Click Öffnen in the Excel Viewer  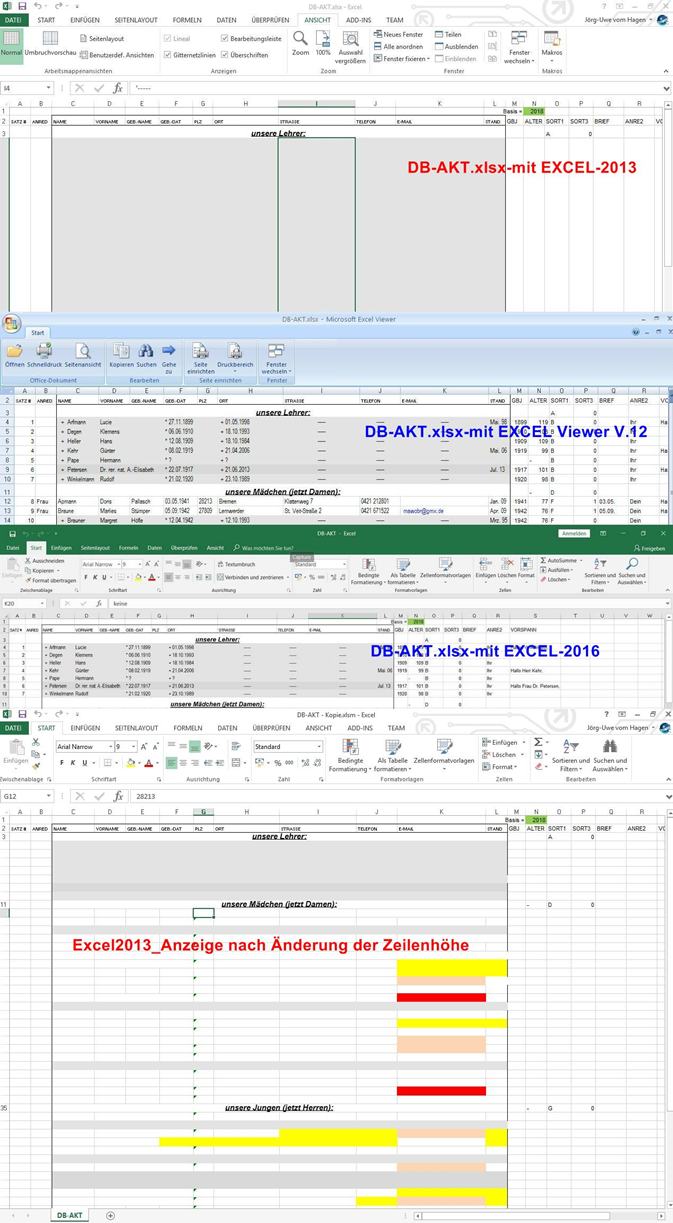(x=15, y=356)
